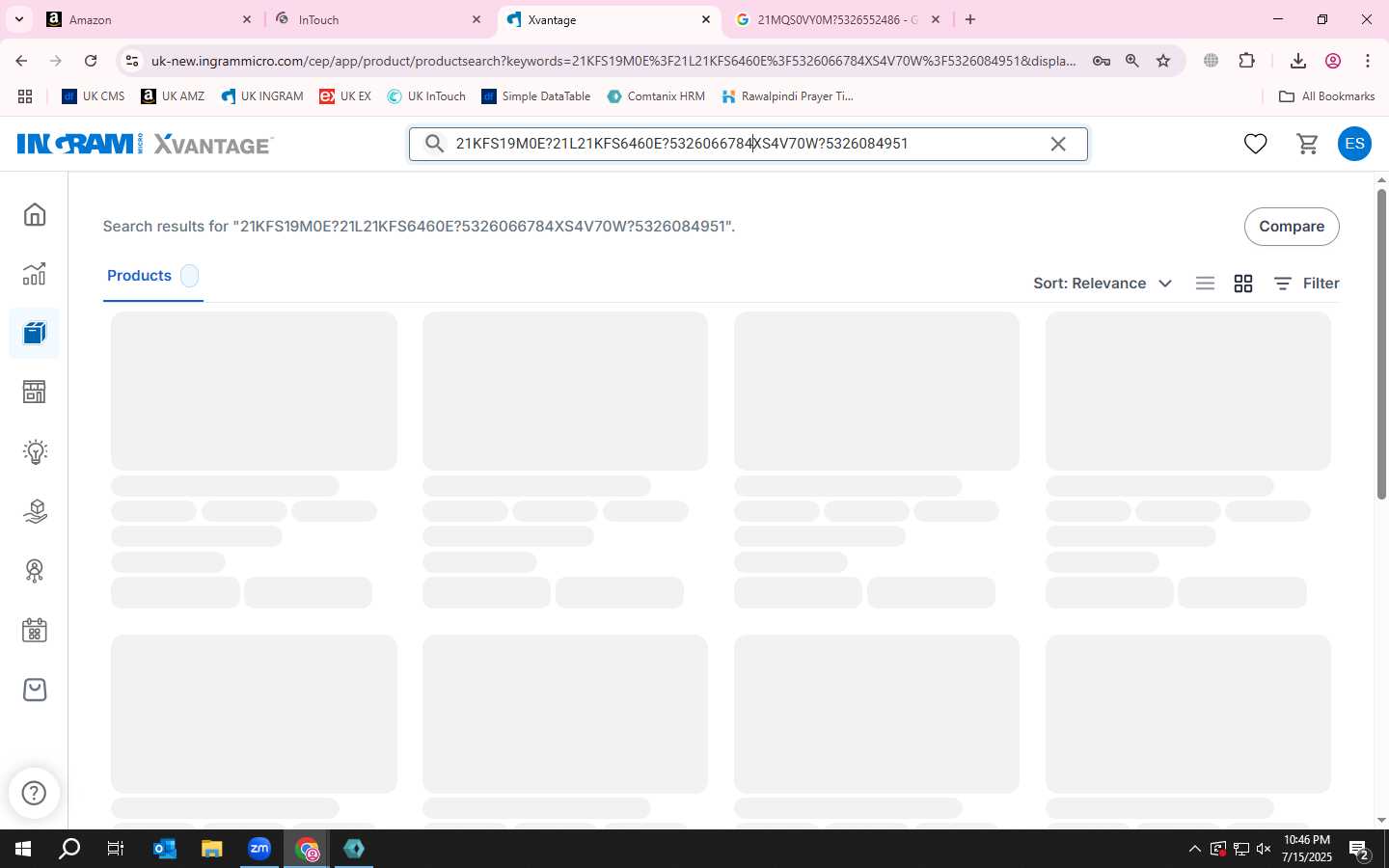Select the Products tab
The image size is (1389, 868).
click(x=152, y=276)
